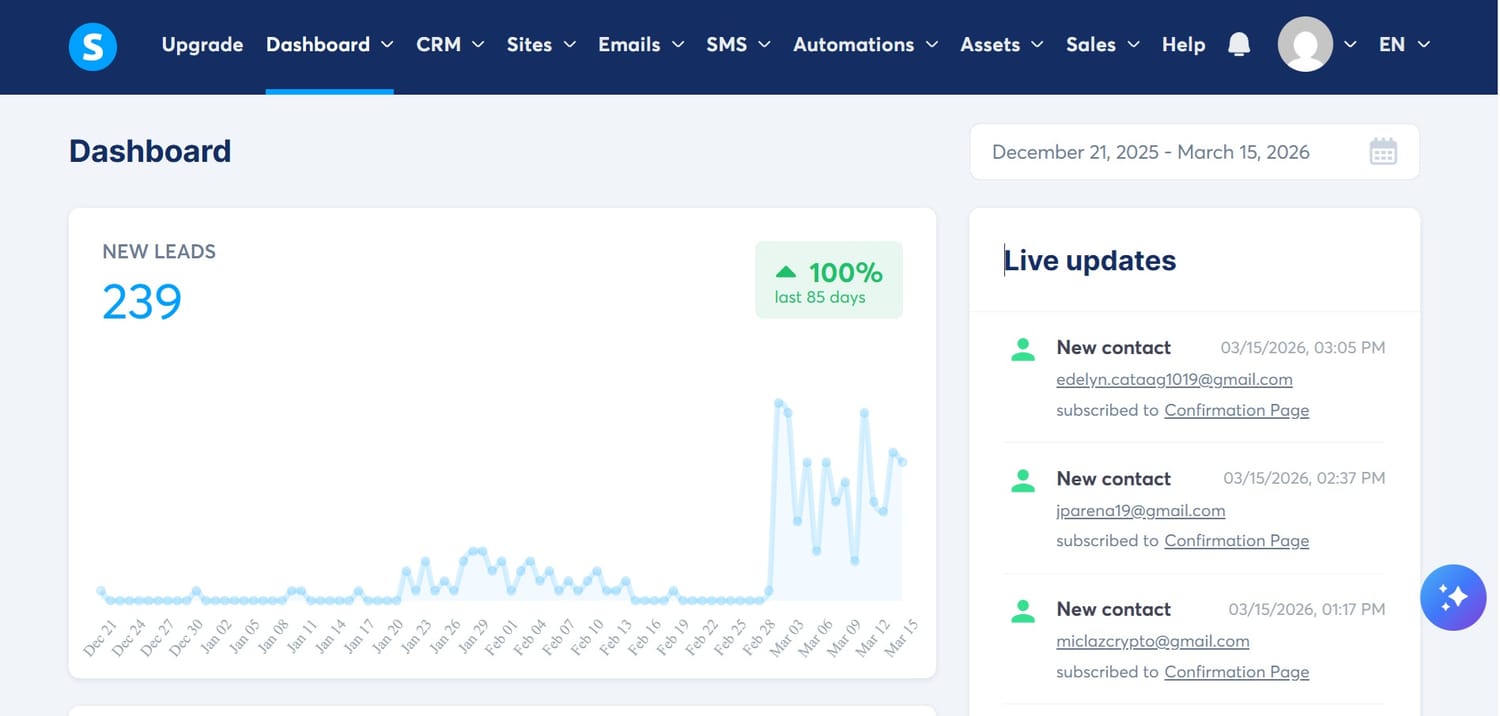Expand the Automations dropdown menu
The width and height of the screenshot is (1500, 716).
(865, 45)
